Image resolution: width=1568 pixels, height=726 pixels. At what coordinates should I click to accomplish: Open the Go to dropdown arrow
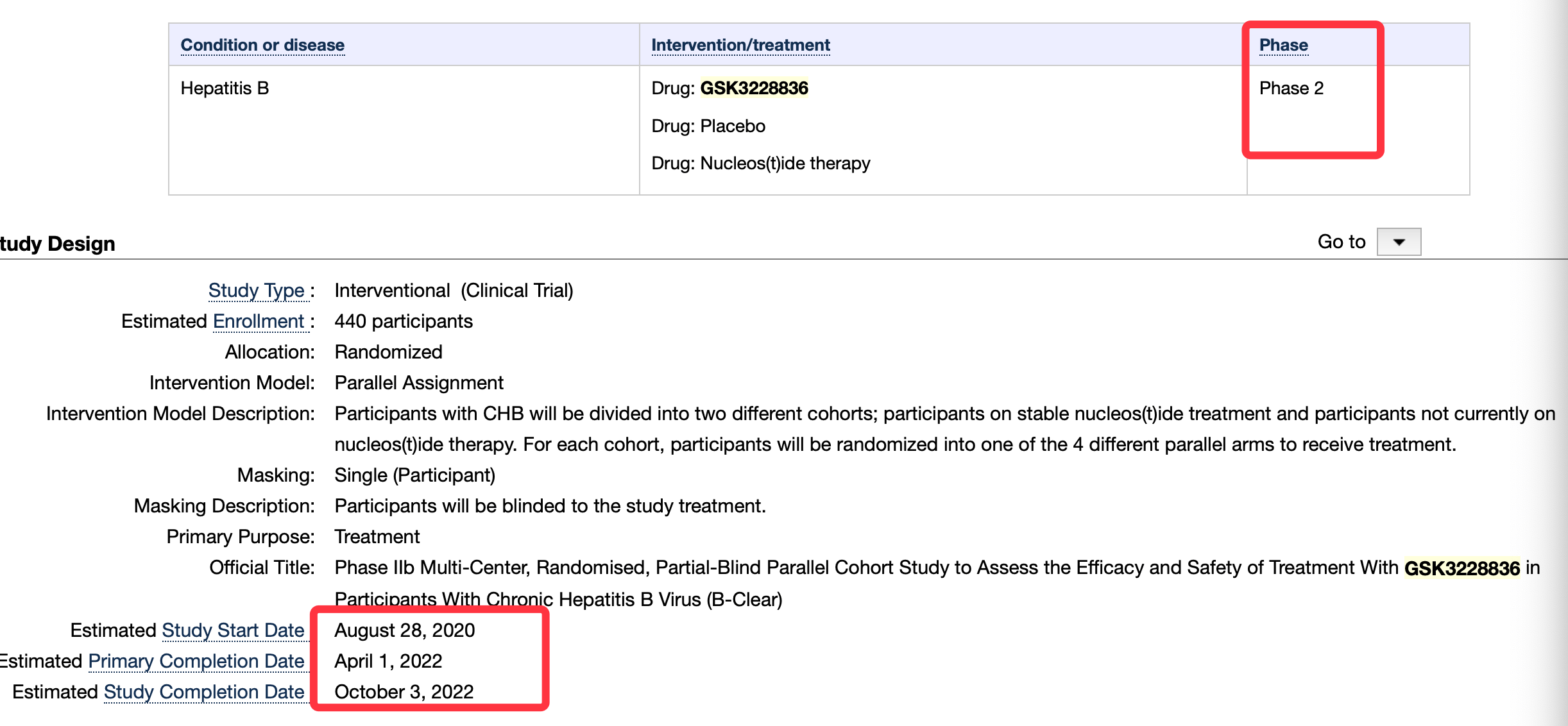tap(1399, 242)
